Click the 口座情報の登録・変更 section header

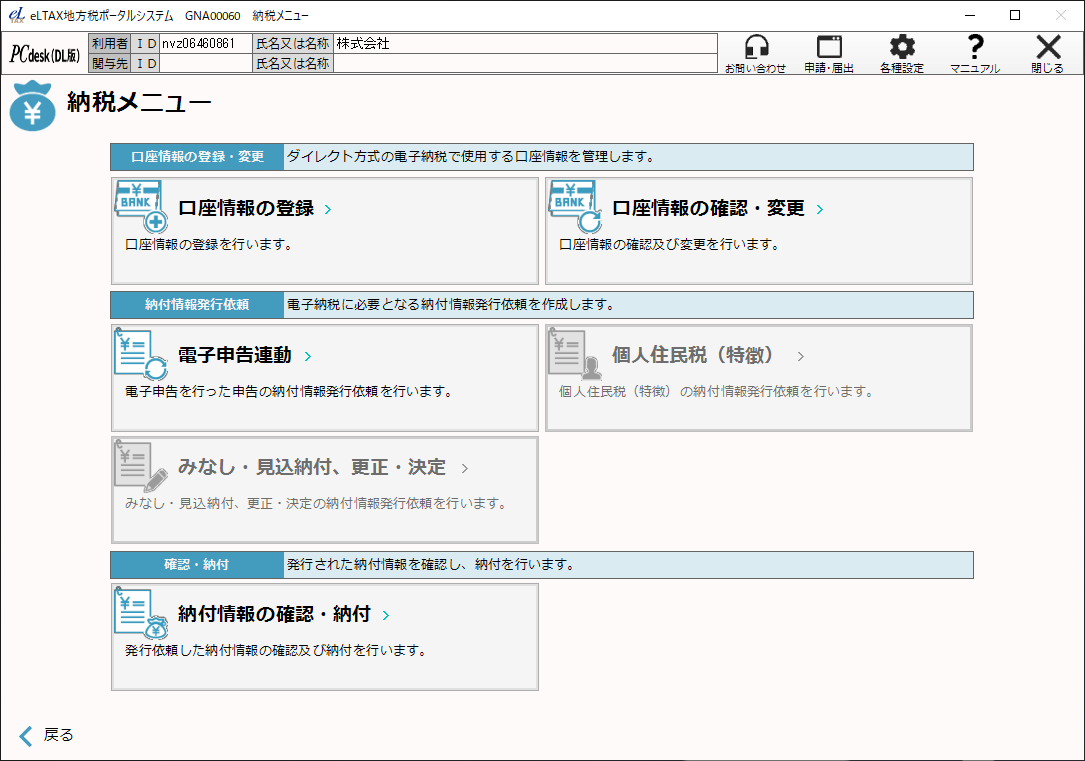pos(197,157)
